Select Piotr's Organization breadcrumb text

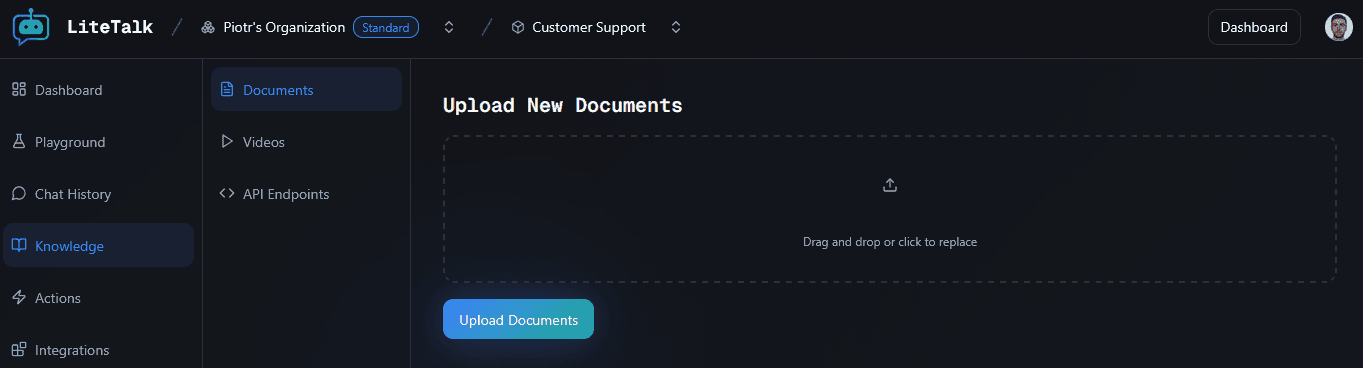284,28
